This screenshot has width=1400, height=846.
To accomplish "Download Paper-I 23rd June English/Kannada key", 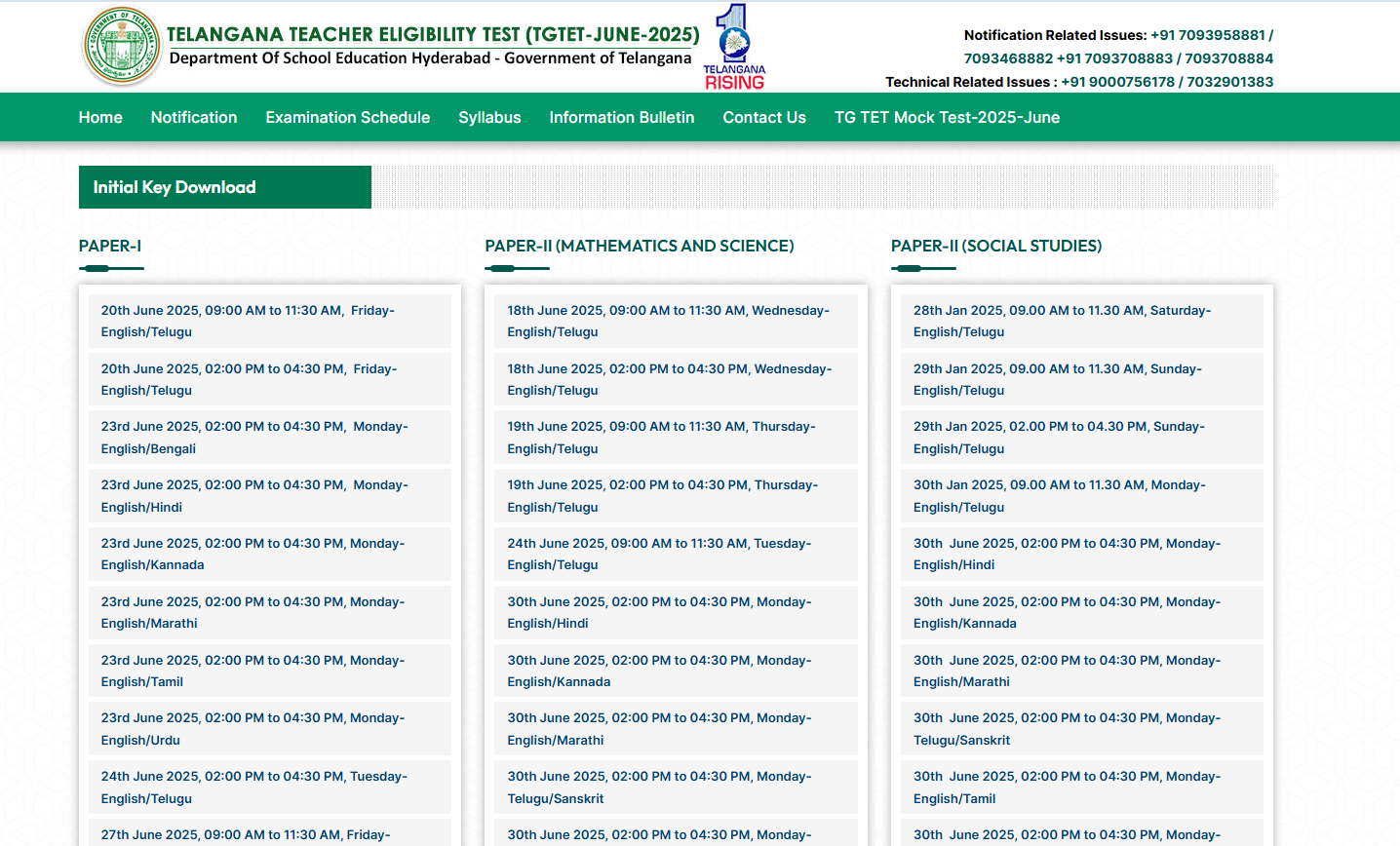I will tap(270, 554).
